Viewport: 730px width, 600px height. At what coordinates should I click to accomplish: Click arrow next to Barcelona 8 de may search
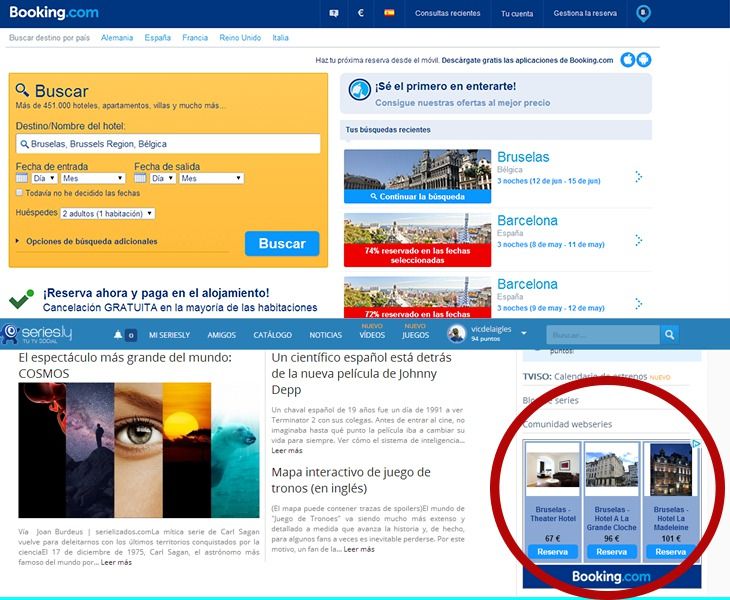pyautogui.click(x=638, y=240)
